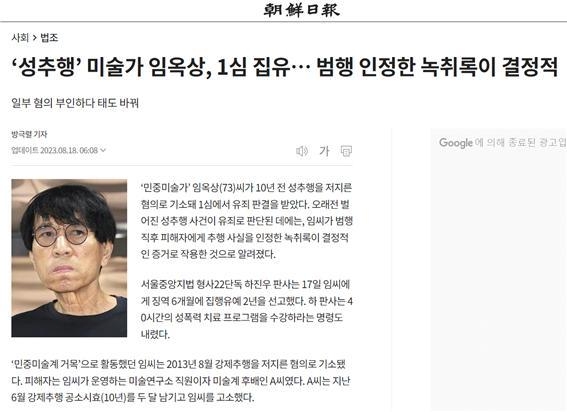
Task: Open reporter 방극렬 기자 profile
Action: (x=29, y=134)
